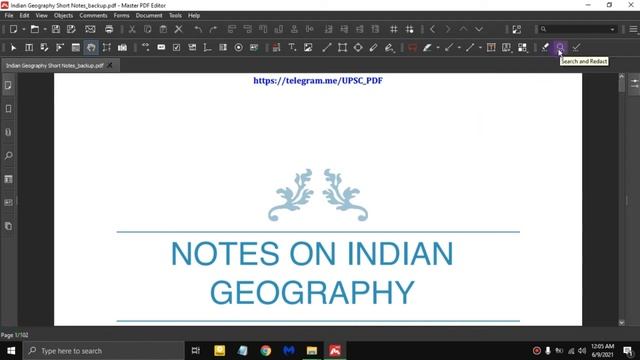
Task: Open the highlight tool dropdown arrow
Action: tap(438, 48)
